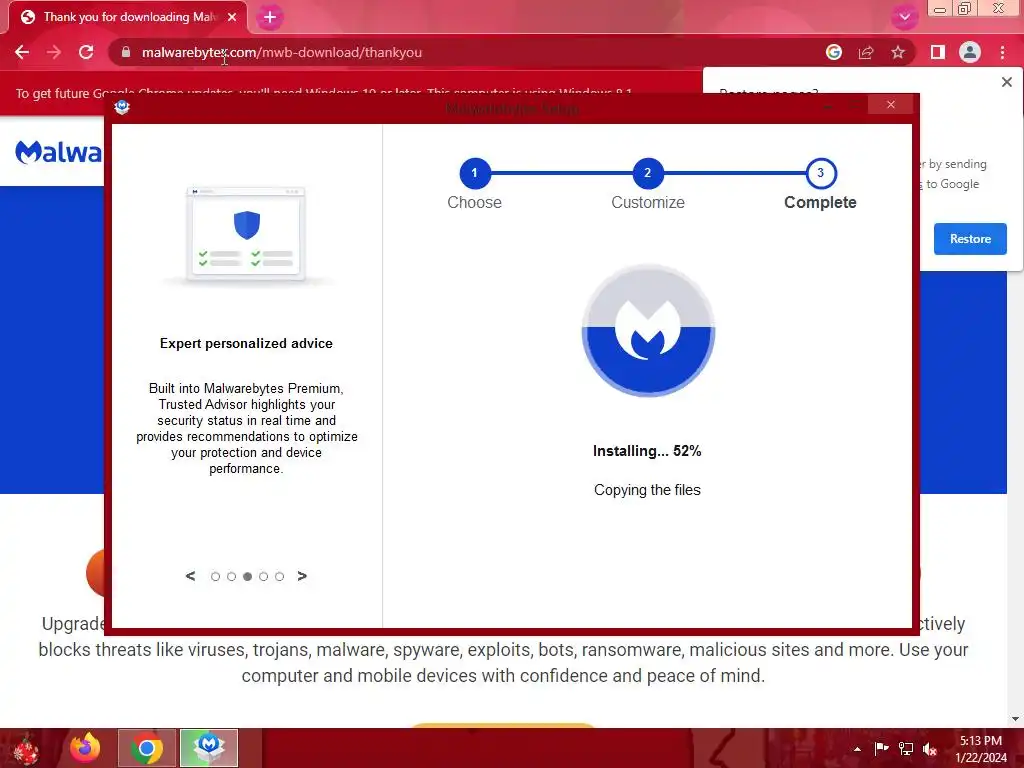Go back in Chrome browser
Viewport: 1024px width, 768px height.
22,52
